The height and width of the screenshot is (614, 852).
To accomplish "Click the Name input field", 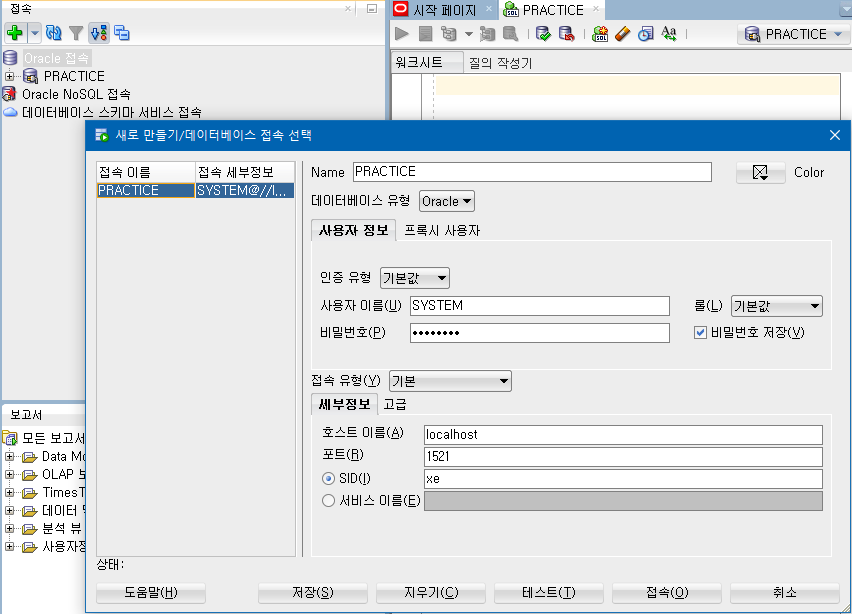I will point(532,172).
